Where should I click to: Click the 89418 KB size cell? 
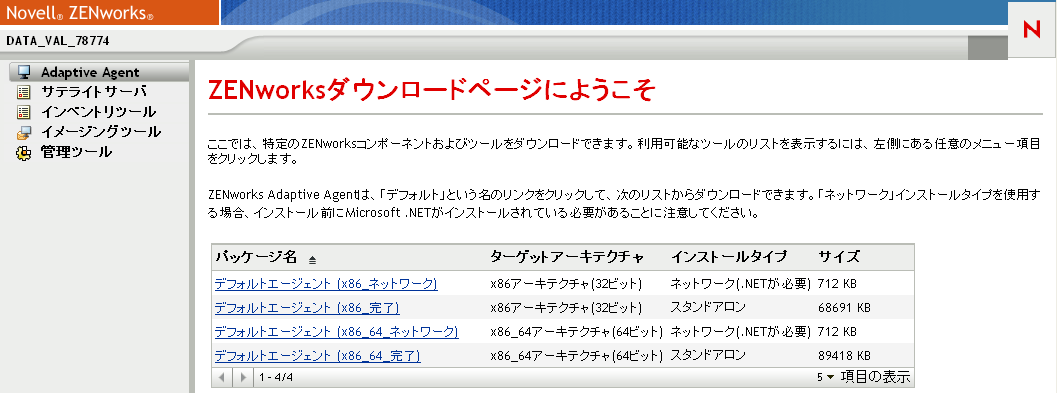(x=844, y=356)
